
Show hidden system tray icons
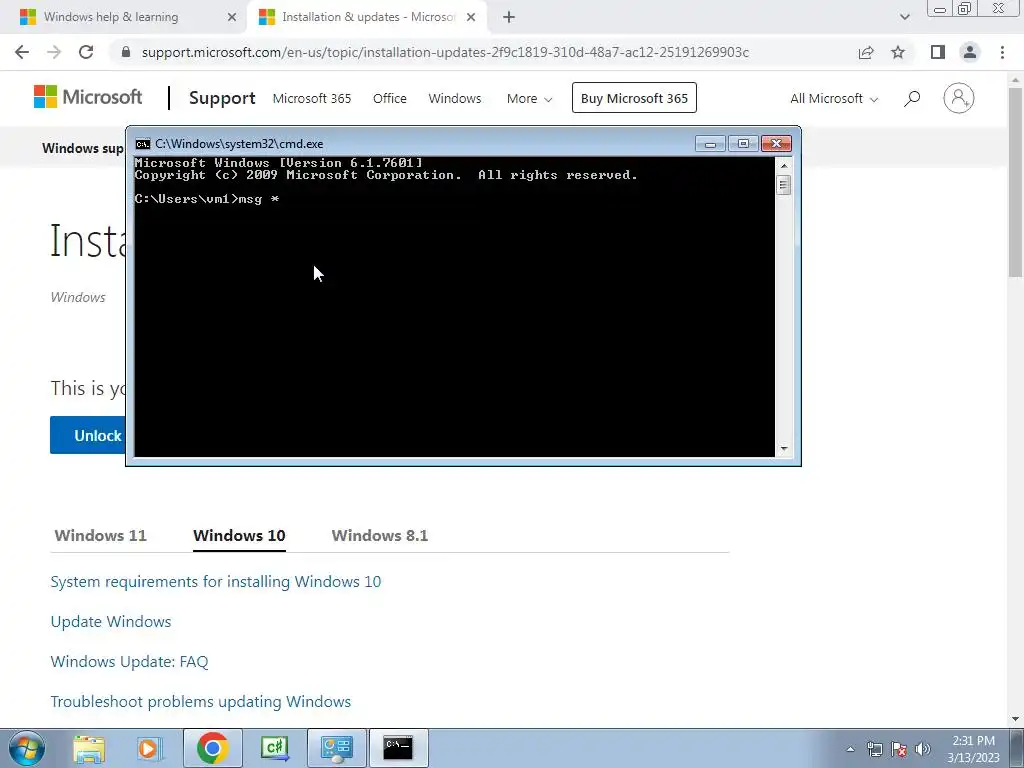pos(850,749)
